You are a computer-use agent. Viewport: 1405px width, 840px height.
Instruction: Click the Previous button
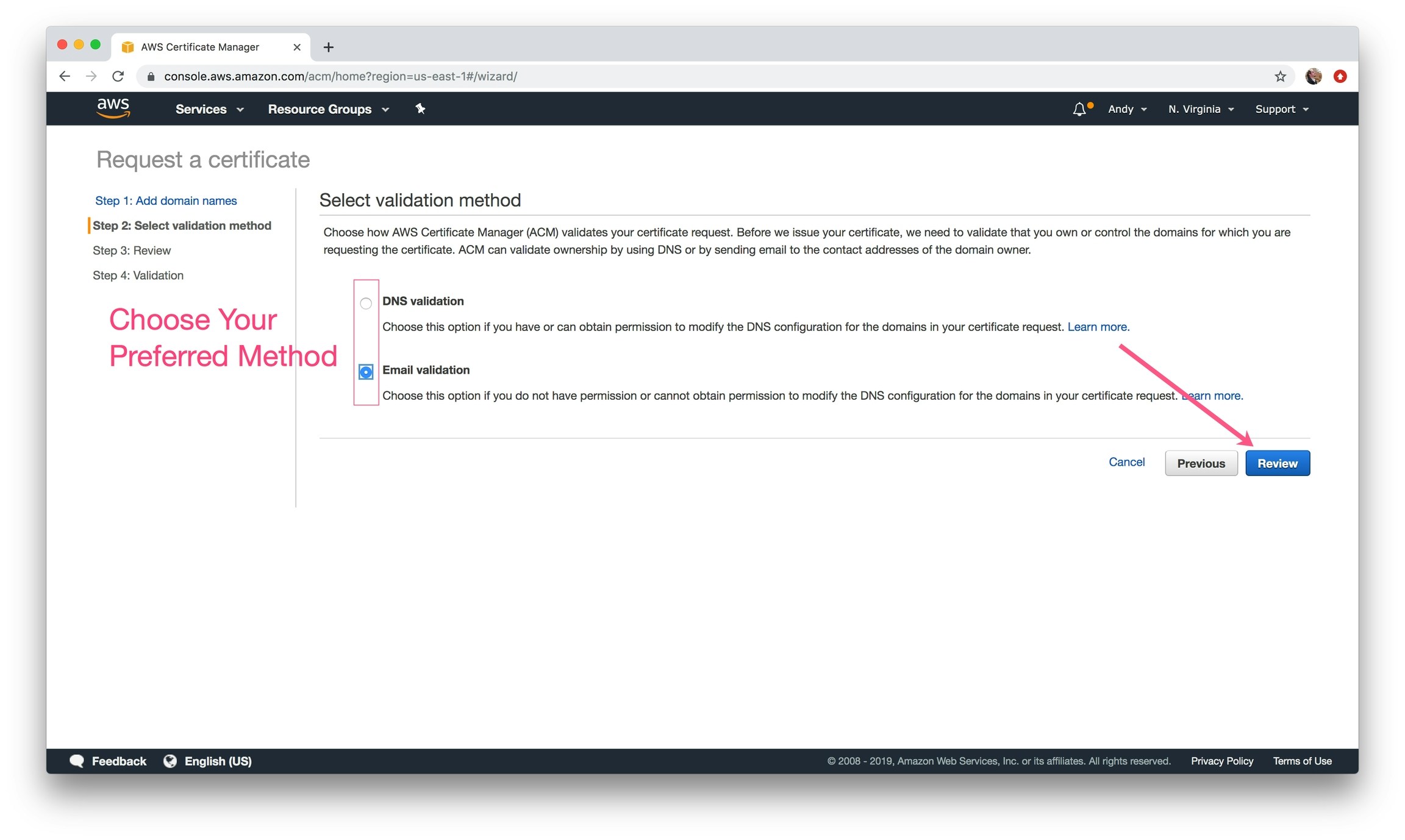(1201, 463)
